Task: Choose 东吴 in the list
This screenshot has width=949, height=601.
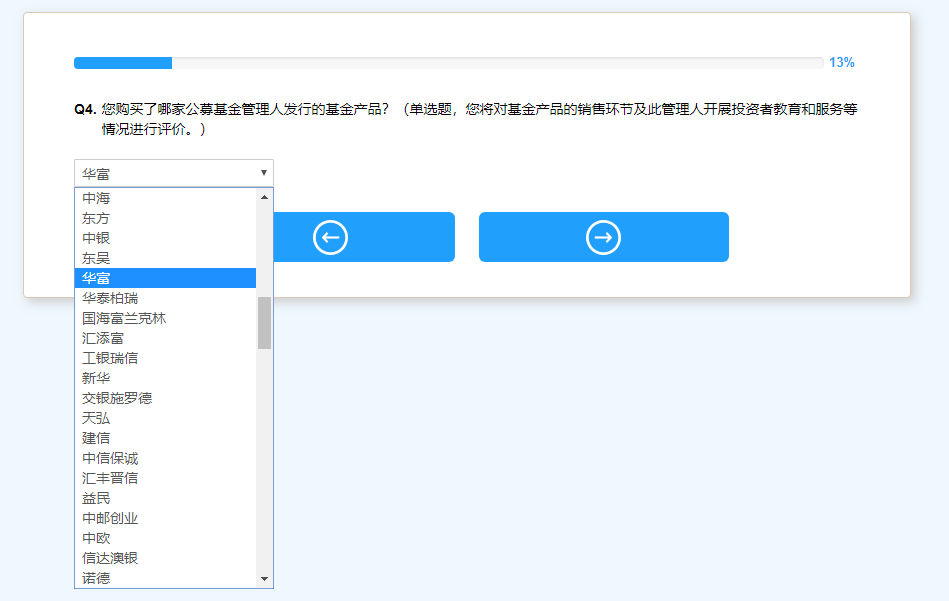Action: 165,258
